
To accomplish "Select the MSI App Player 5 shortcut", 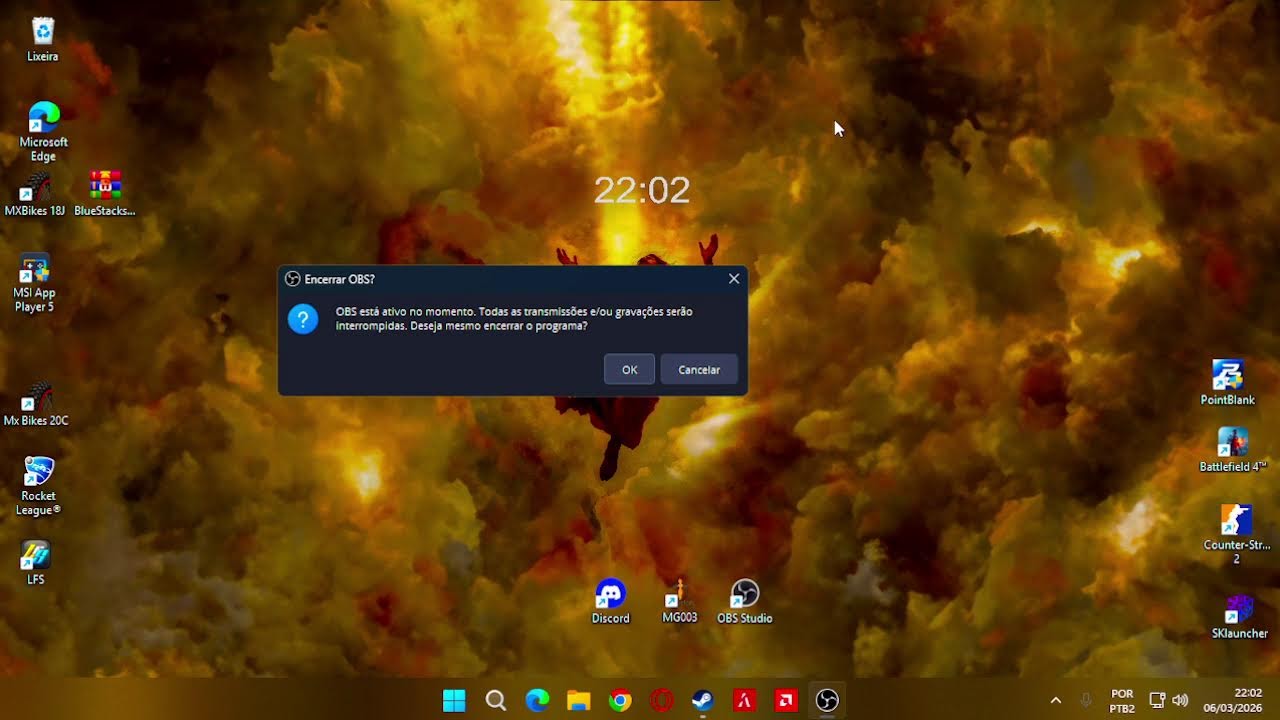I will tap(34, 284).
